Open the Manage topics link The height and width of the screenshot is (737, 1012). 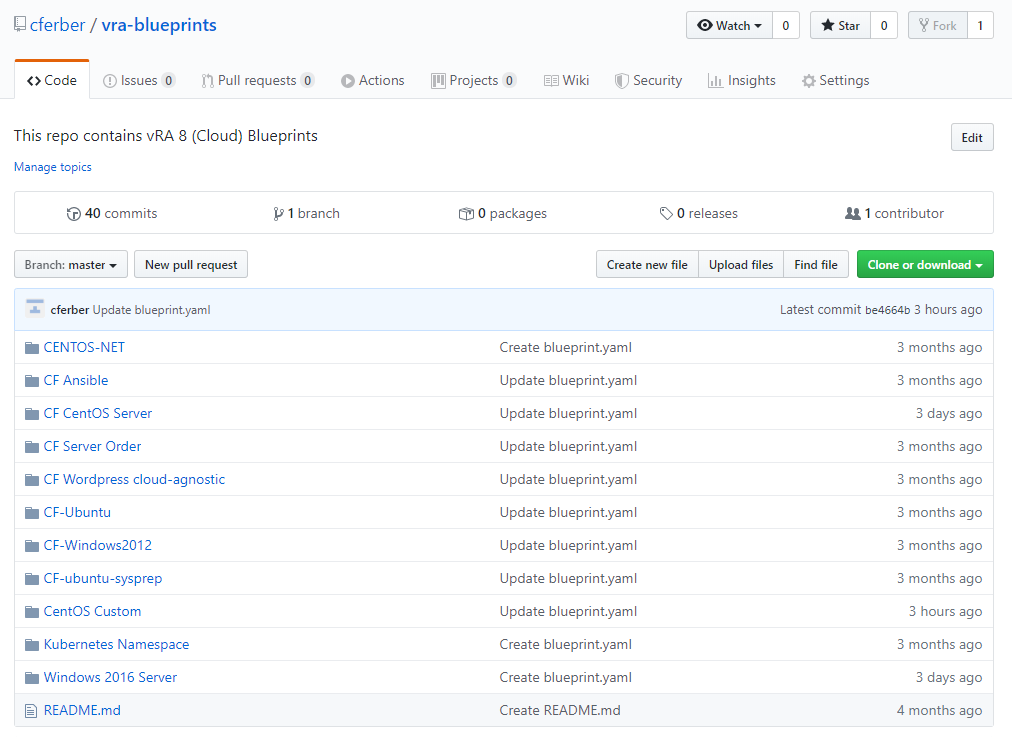pos(53,167)
